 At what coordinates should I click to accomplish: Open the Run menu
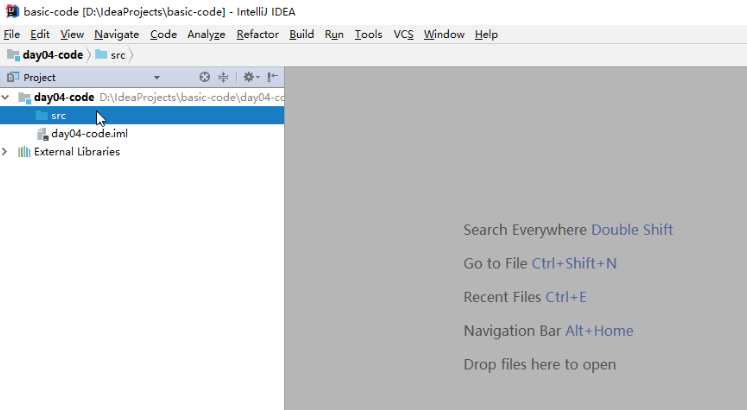[x=334, y=34]
